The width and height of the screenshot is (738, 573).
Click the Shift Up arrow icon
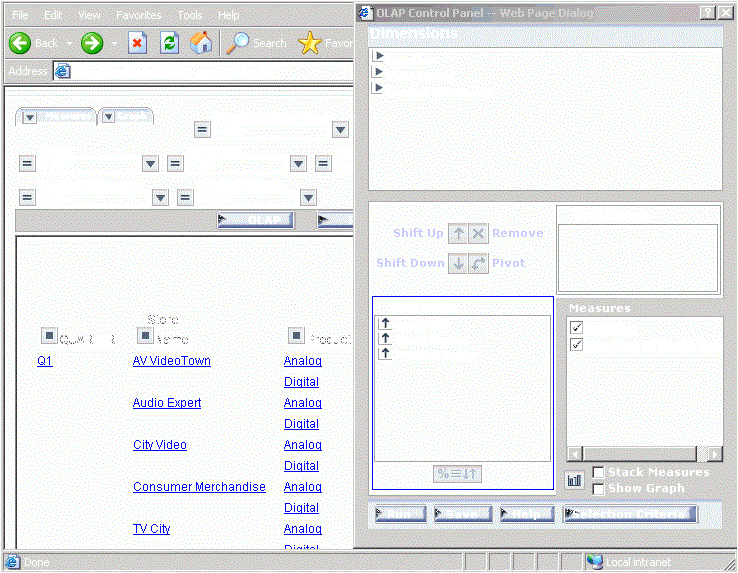(458, 233)
